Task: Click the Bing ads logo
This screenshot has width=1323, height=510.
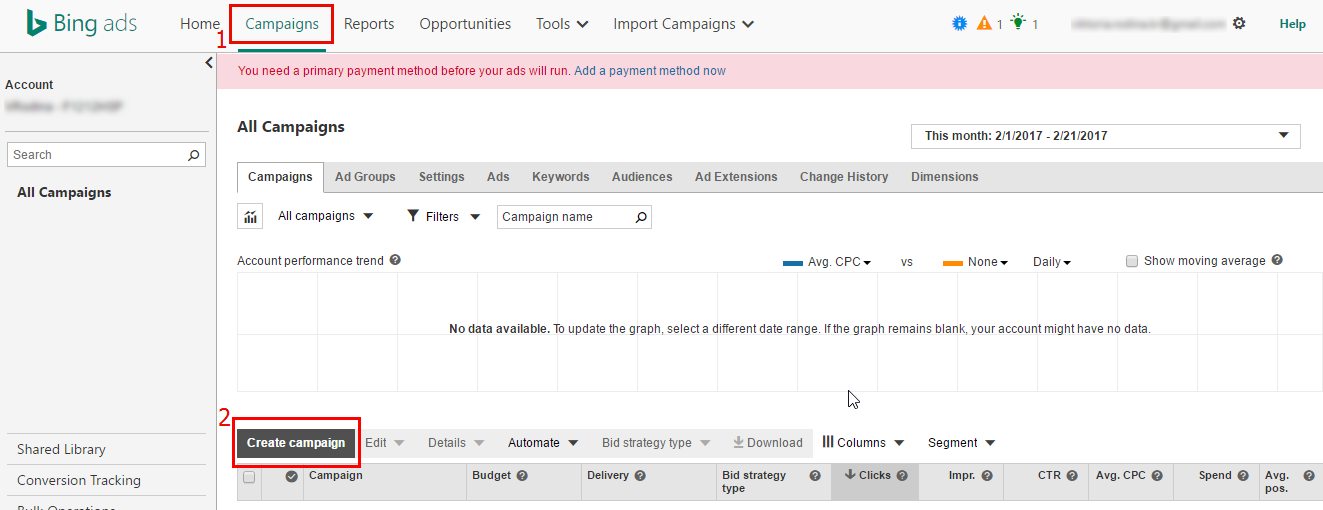Action: (x=82, y=24)
